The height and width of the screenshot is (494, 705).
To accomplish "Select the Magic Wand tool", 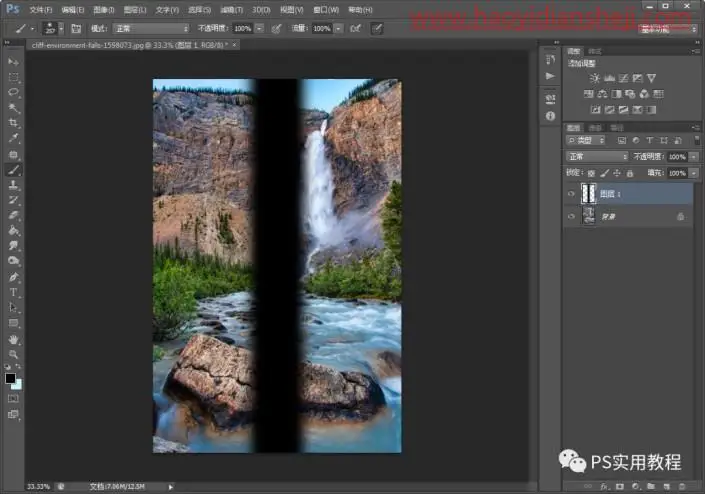I will [x=13, y=108].
